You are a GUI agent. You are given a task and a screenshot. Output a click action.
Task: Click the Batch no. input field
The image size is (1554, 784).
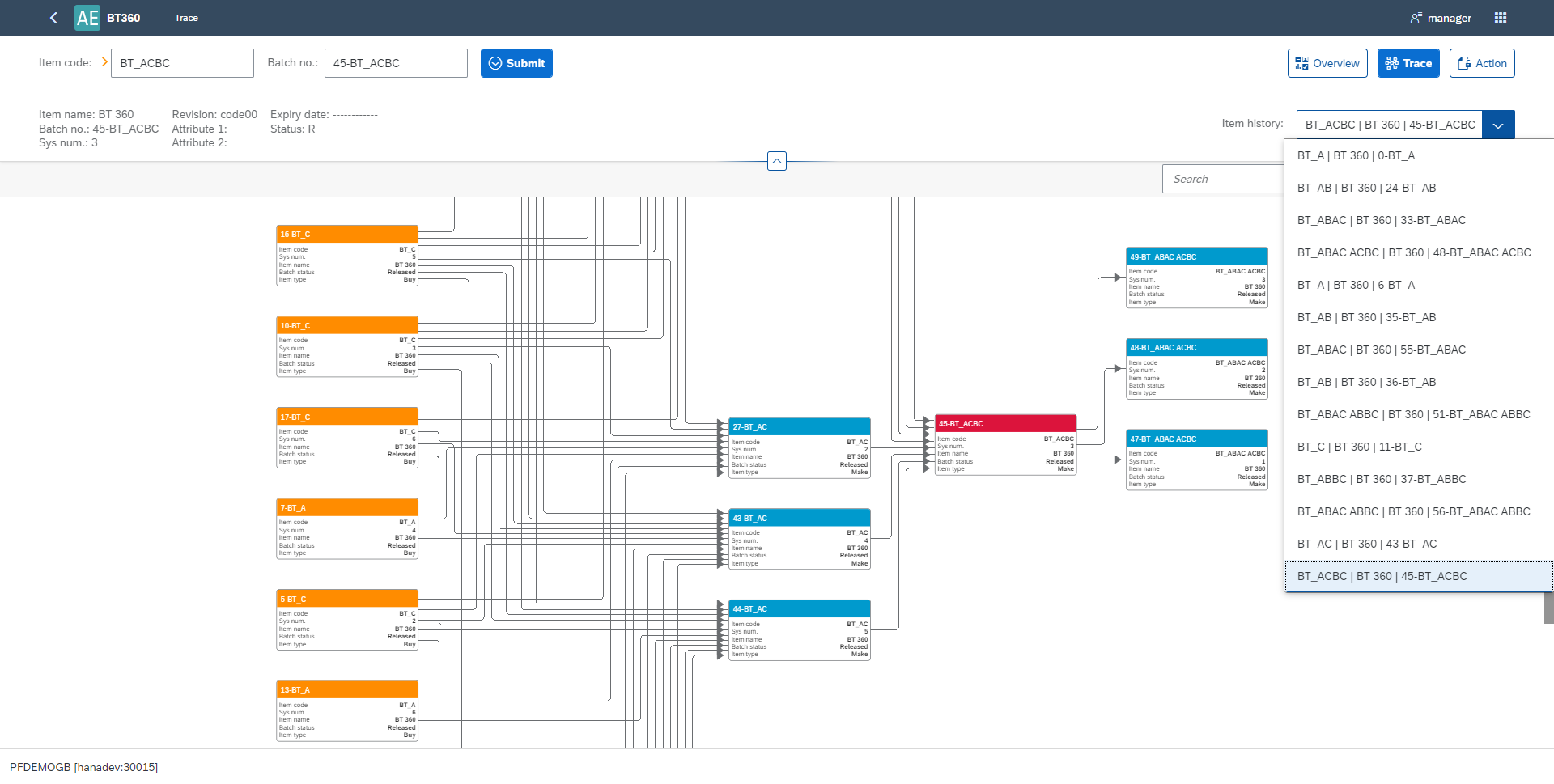coord(396,63)
